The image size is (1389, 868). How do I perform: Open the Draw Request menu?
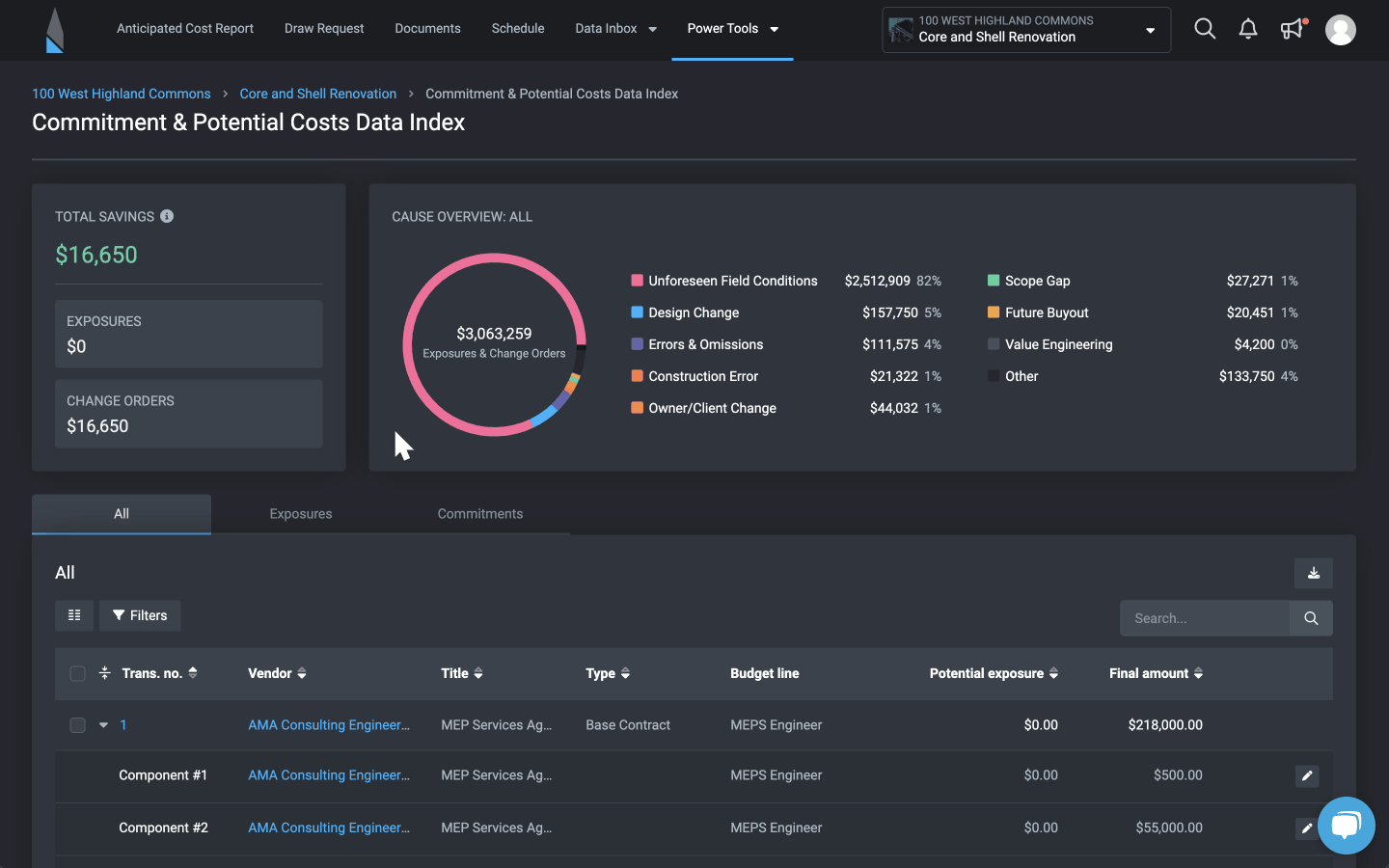324,29
